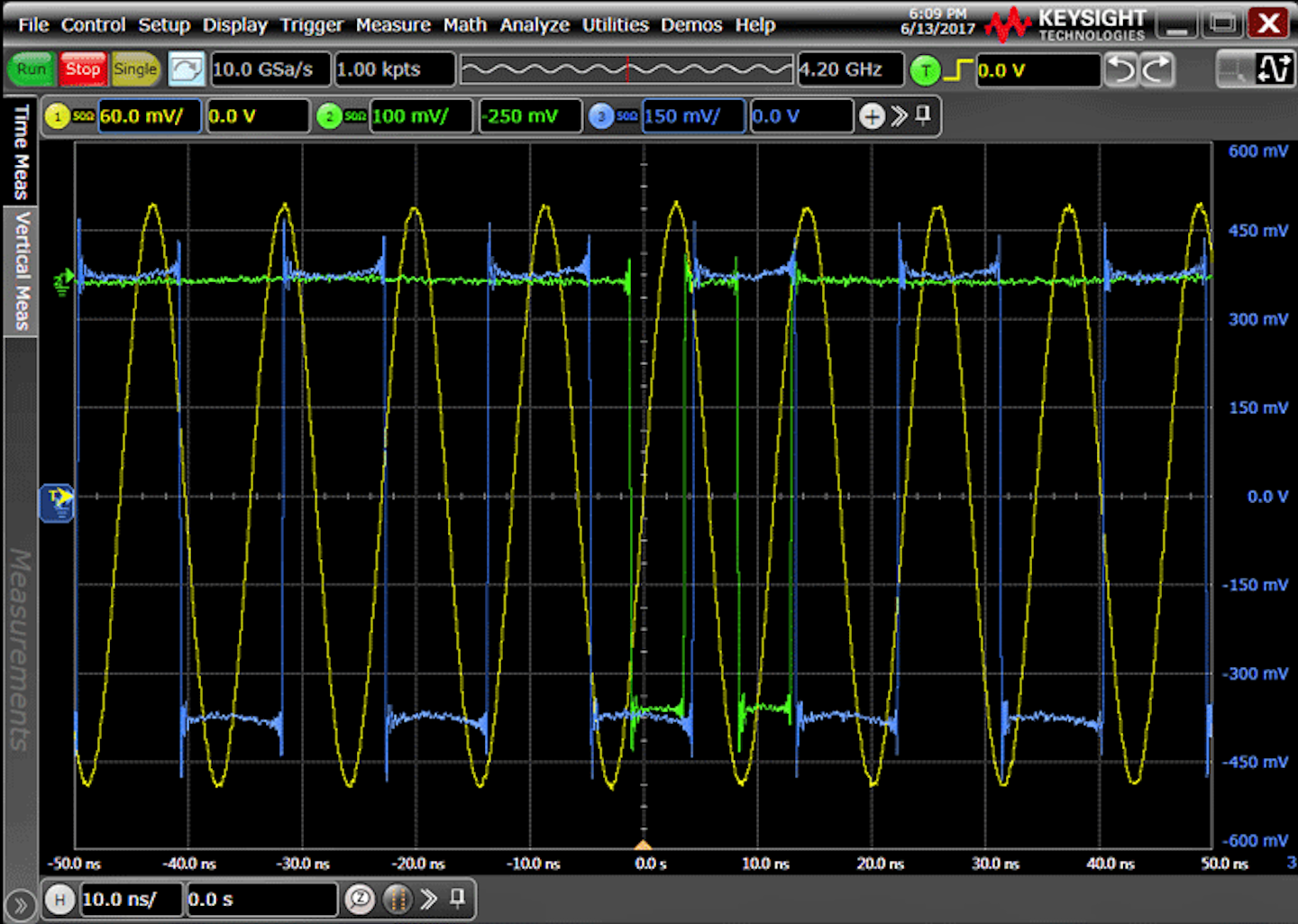Expand bottom-left chevron side panel
This screenshot has width=1298, height=924.
[20, 904]
